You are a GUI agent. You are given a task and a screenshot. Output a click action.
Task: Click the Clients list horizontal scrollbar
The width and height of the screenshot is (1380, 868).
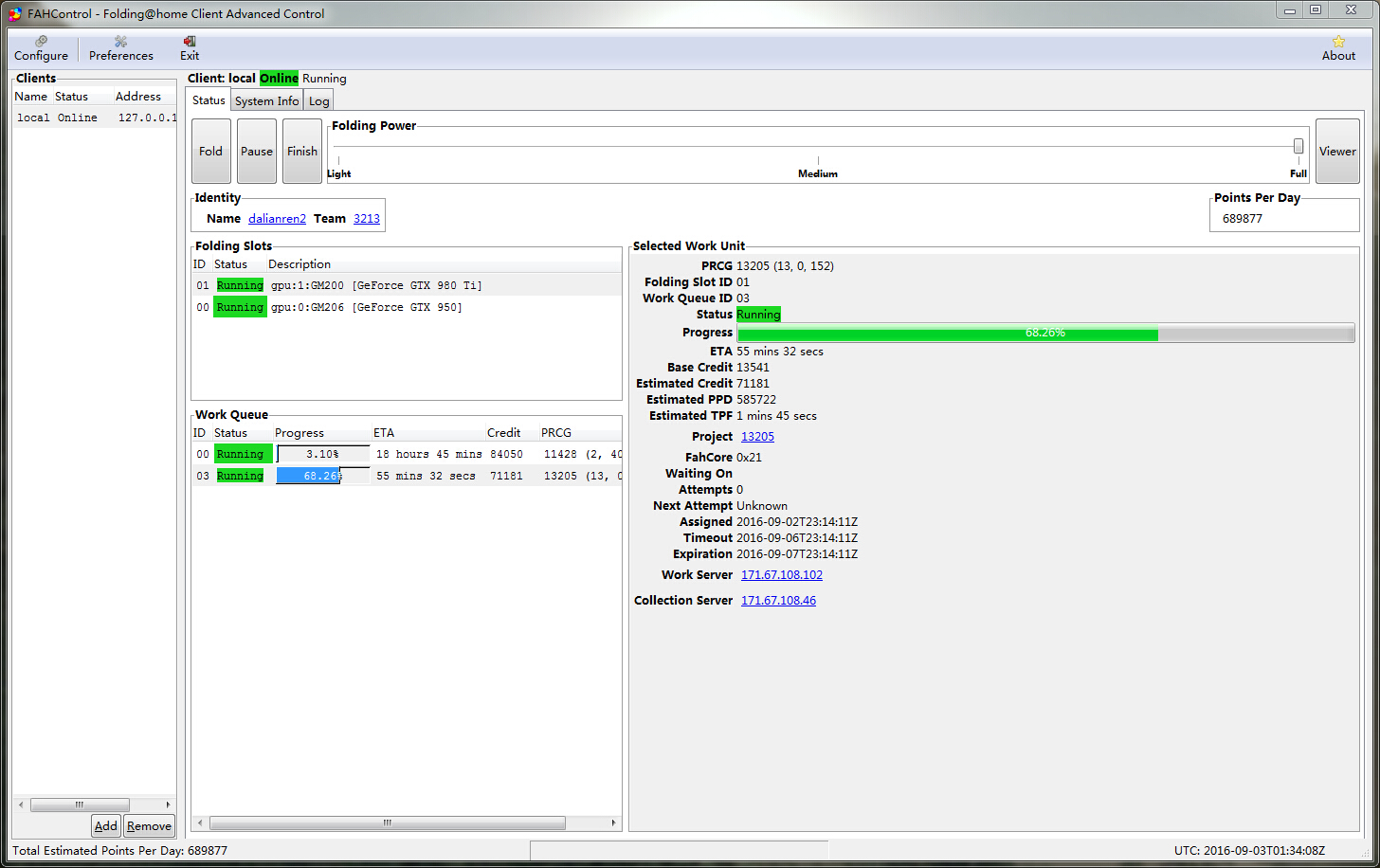(80, 805)
